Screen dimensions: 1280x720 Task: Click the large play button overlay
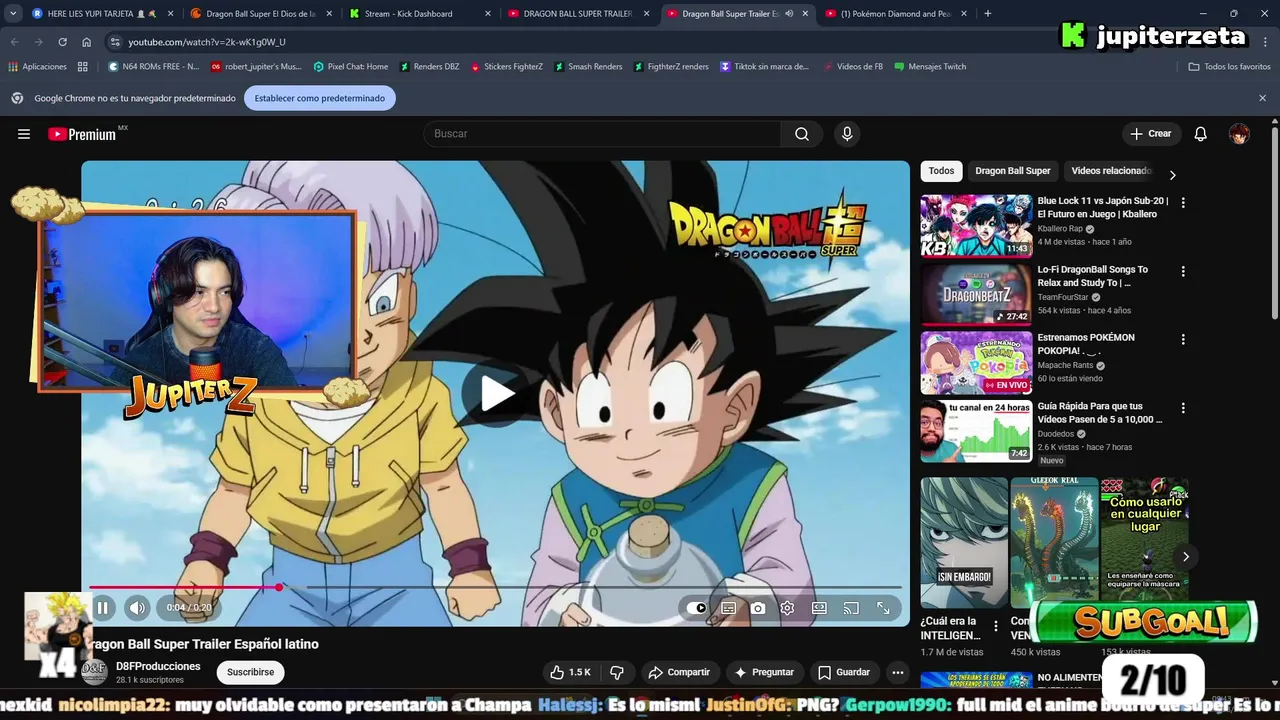[x=496, y=393]
